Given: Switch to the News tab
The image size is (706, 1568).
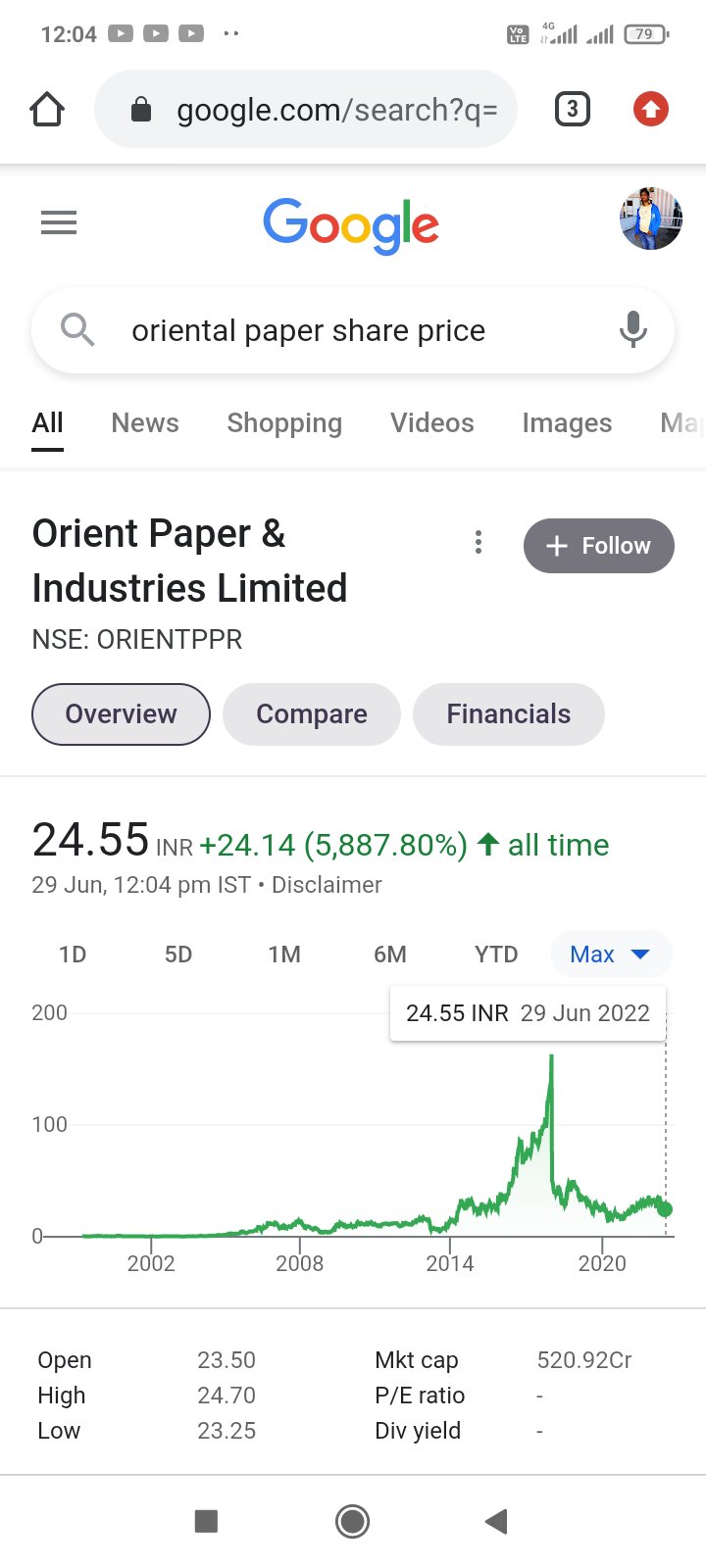Looking at the screenshot, I should [x=145, y=423].
